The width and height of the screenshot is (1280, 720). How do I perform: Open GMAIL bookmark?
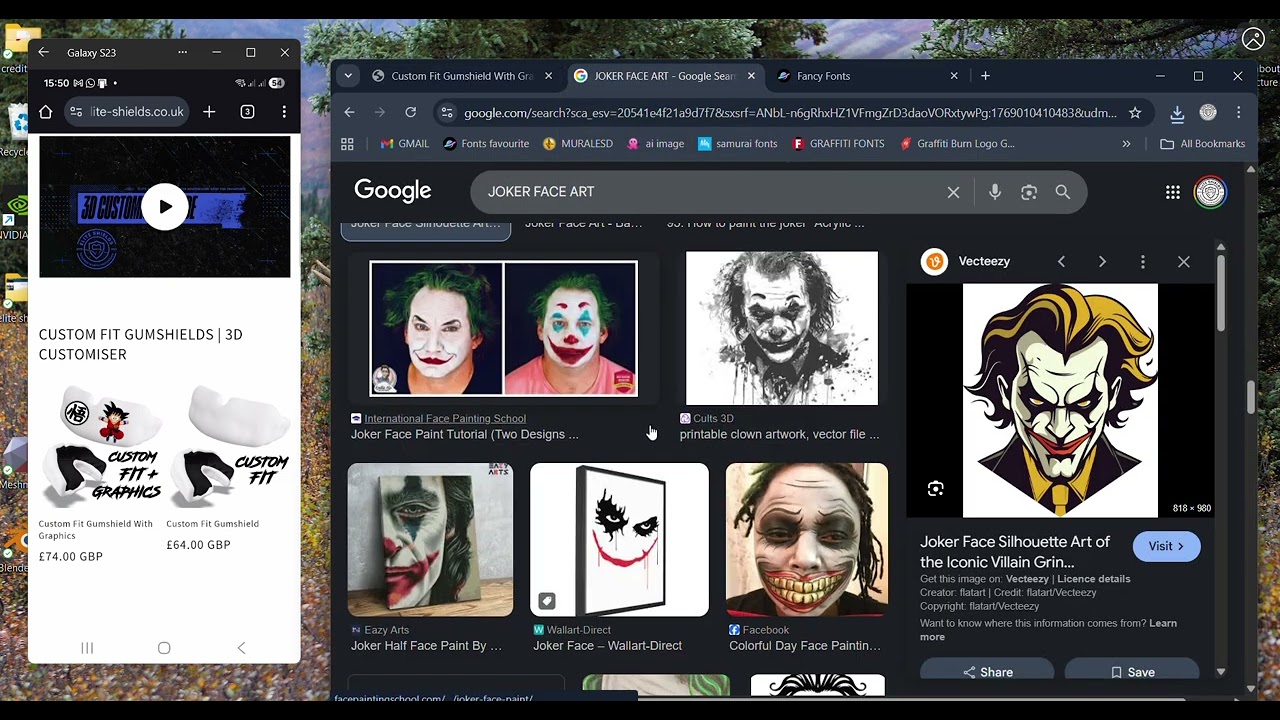pos(405,144)
